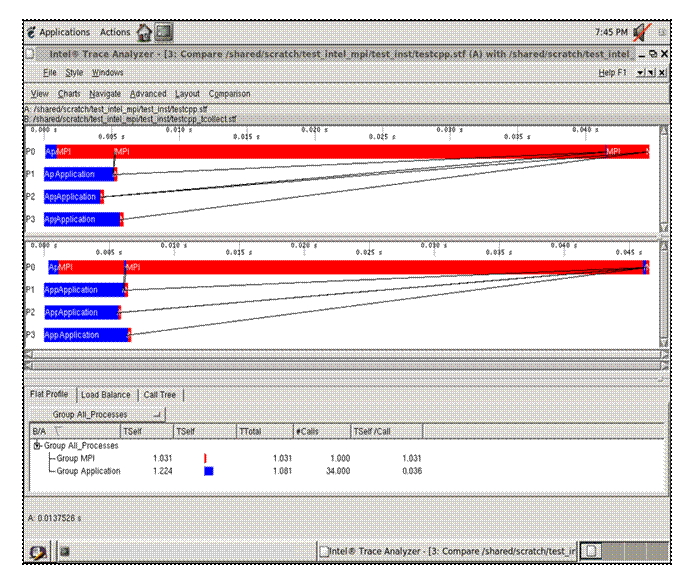695x584 pixels.
Task: Click the inner window minimize arrow icon
Action: pyautogui.click(x=640, y=73)
